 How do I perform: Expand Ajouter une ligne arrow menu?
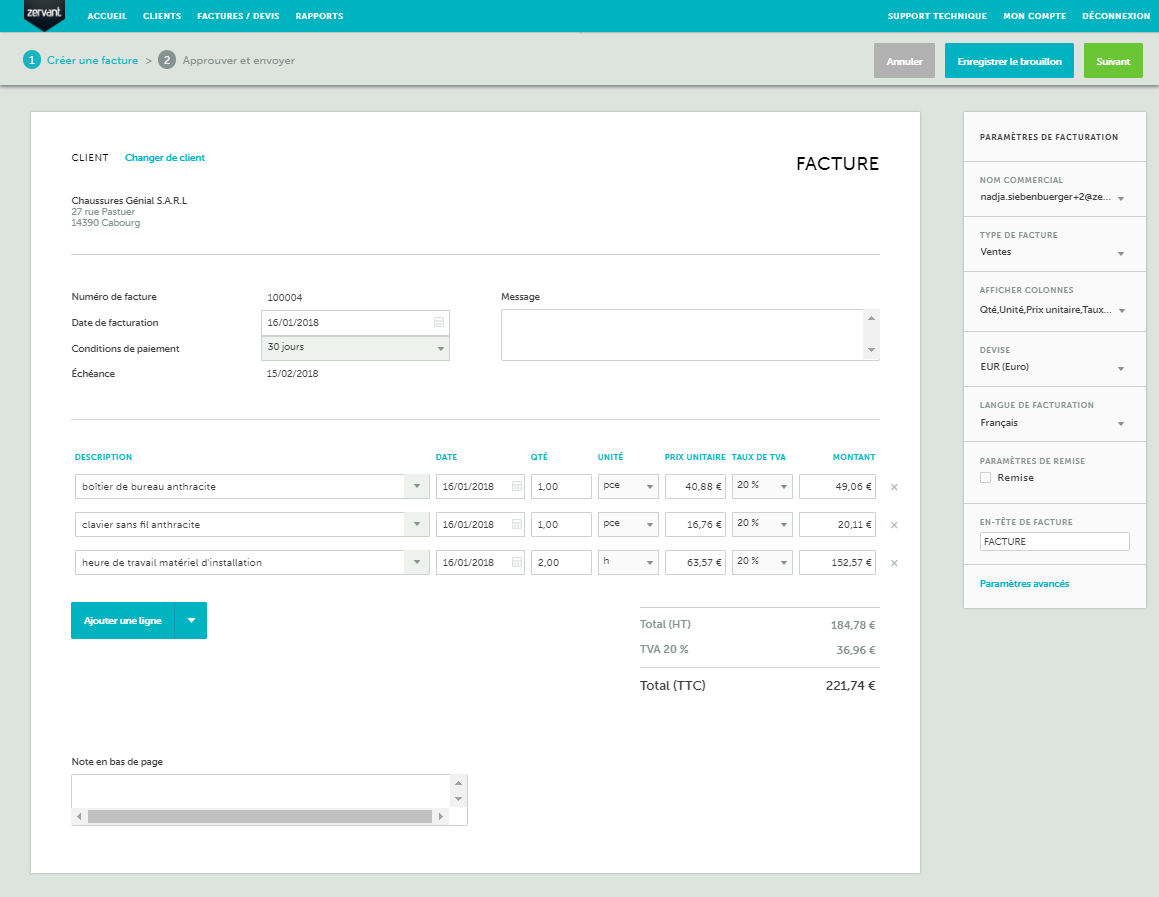(x=191, y=621)
